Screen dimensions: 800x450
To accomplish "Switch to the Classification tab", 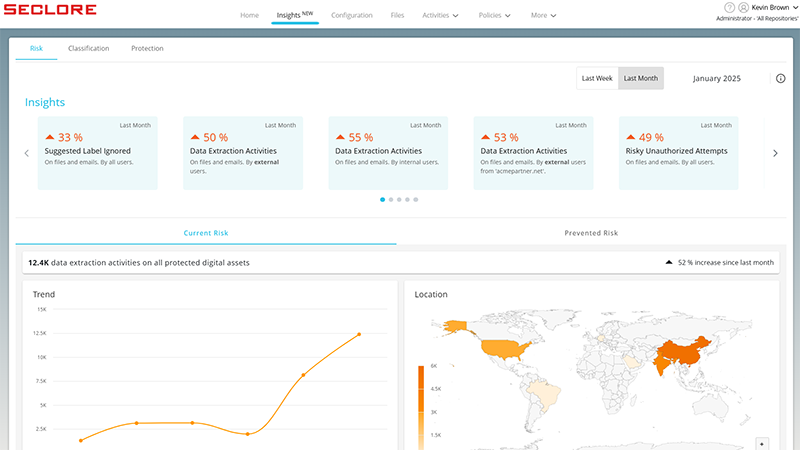I will tap(89, 48).
